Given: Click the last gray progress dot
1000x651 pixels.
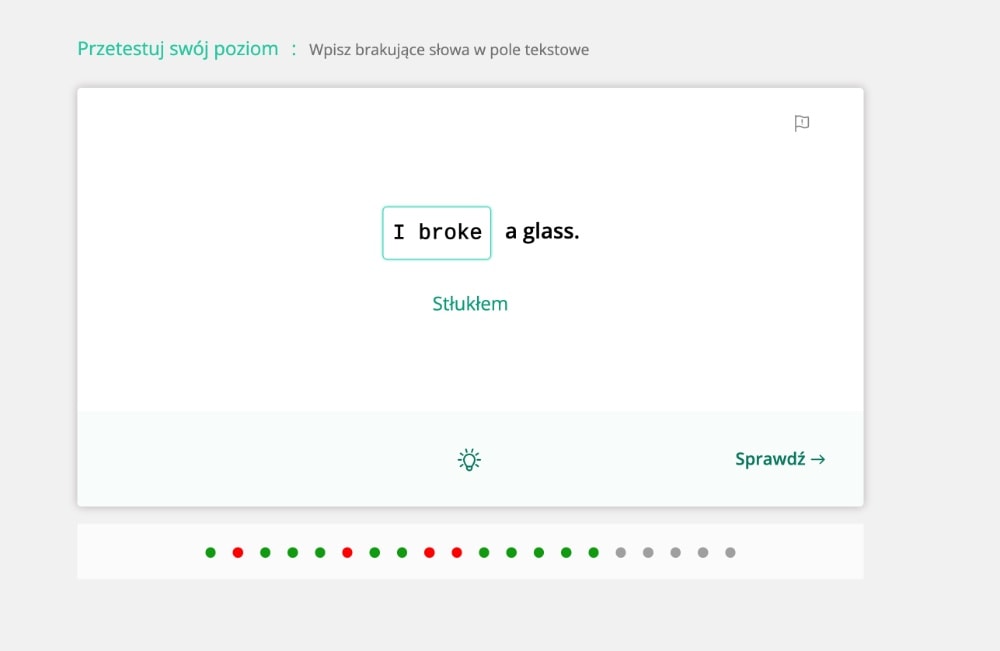Looking at the screenshot, I should (x=730, y=552).
